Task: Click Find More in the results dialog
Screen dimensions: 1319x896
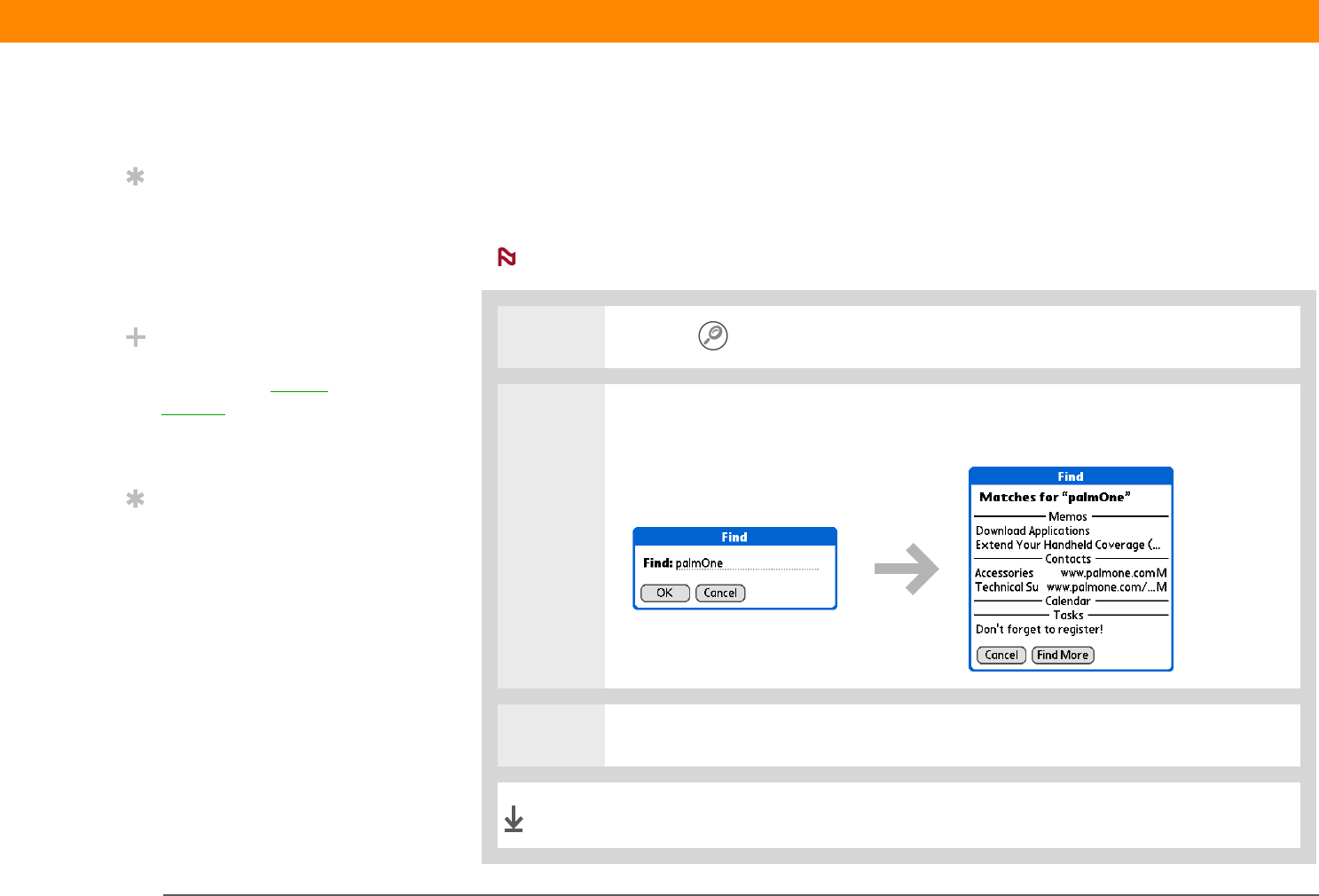Action: [x=1063, y=655]
